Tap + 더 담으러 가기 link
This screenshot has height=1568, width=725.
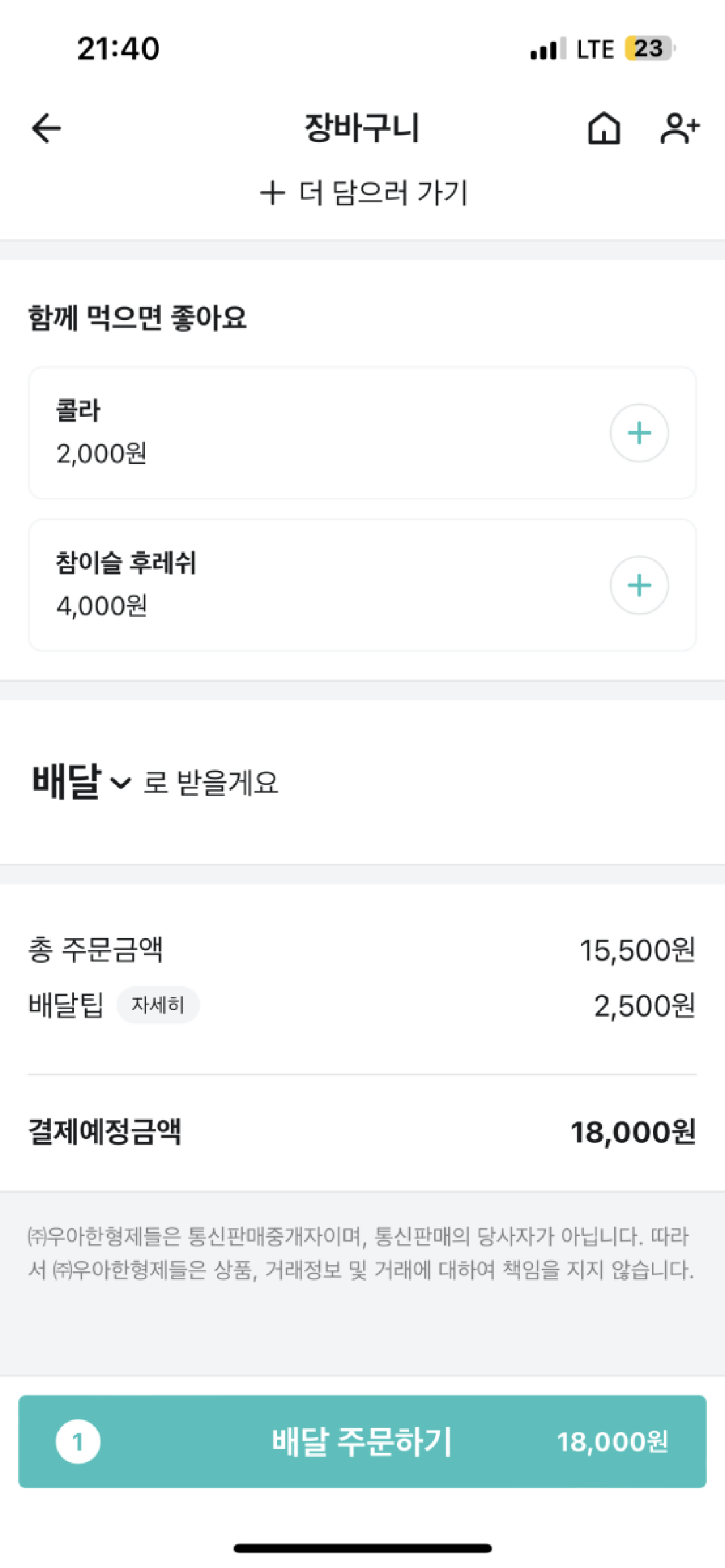click(362, 193)
